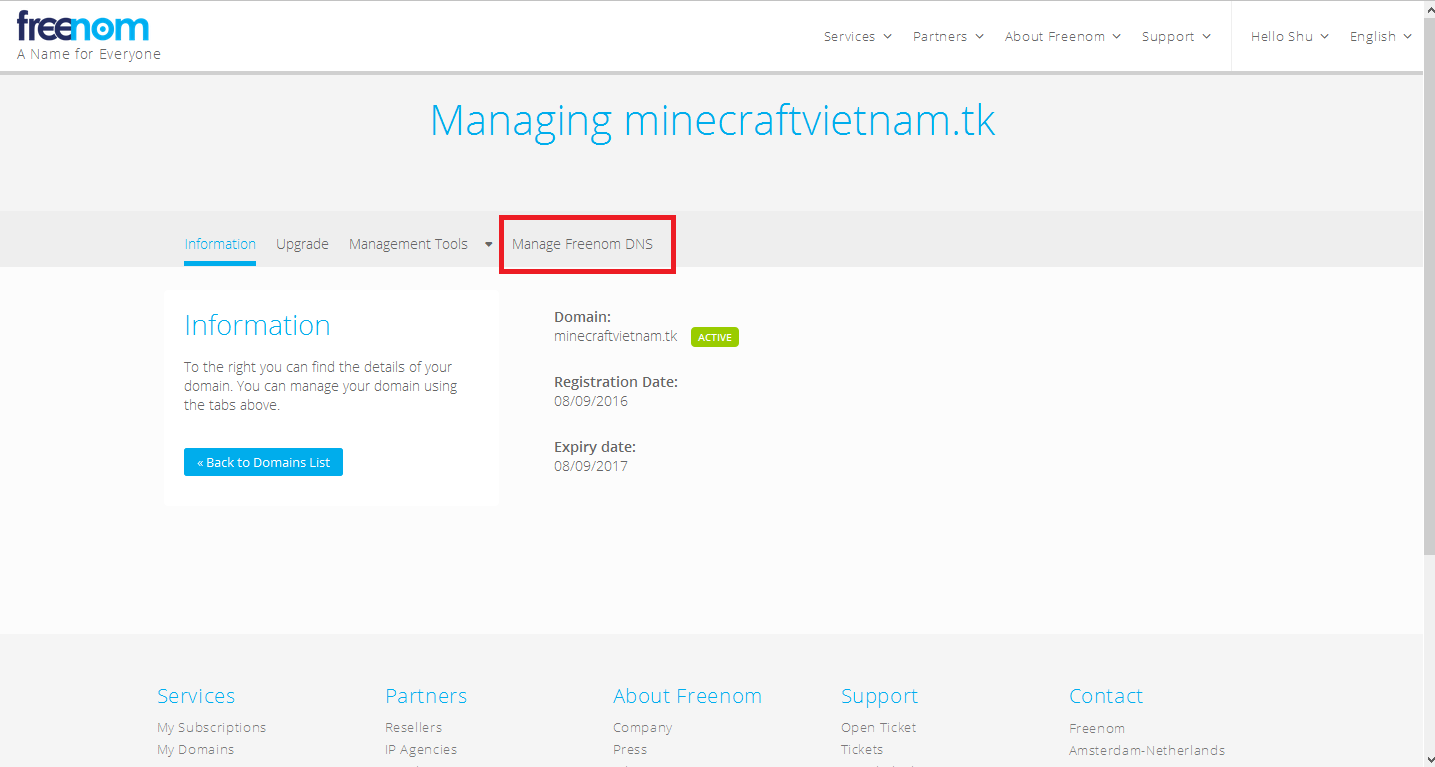
Task: Click Freenom under the Contact footer heading
Action: coord(1097,728)
